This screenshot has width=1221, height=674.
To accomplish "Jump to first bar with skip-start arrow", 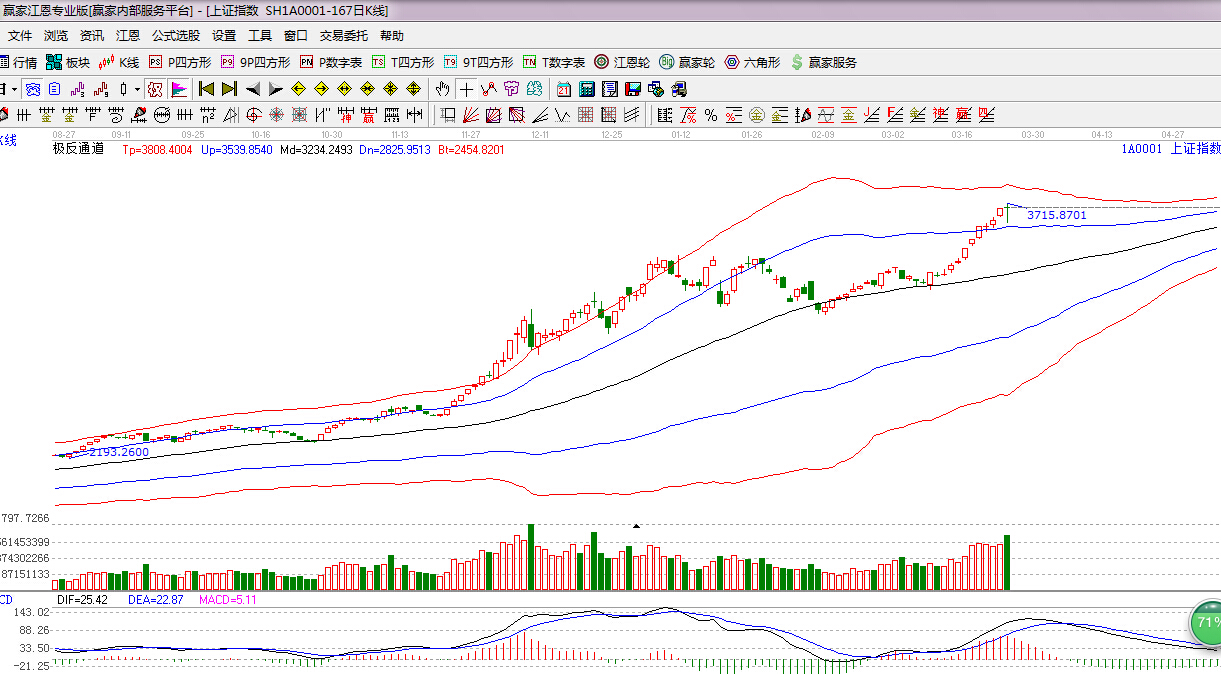I will pos(206,89).
